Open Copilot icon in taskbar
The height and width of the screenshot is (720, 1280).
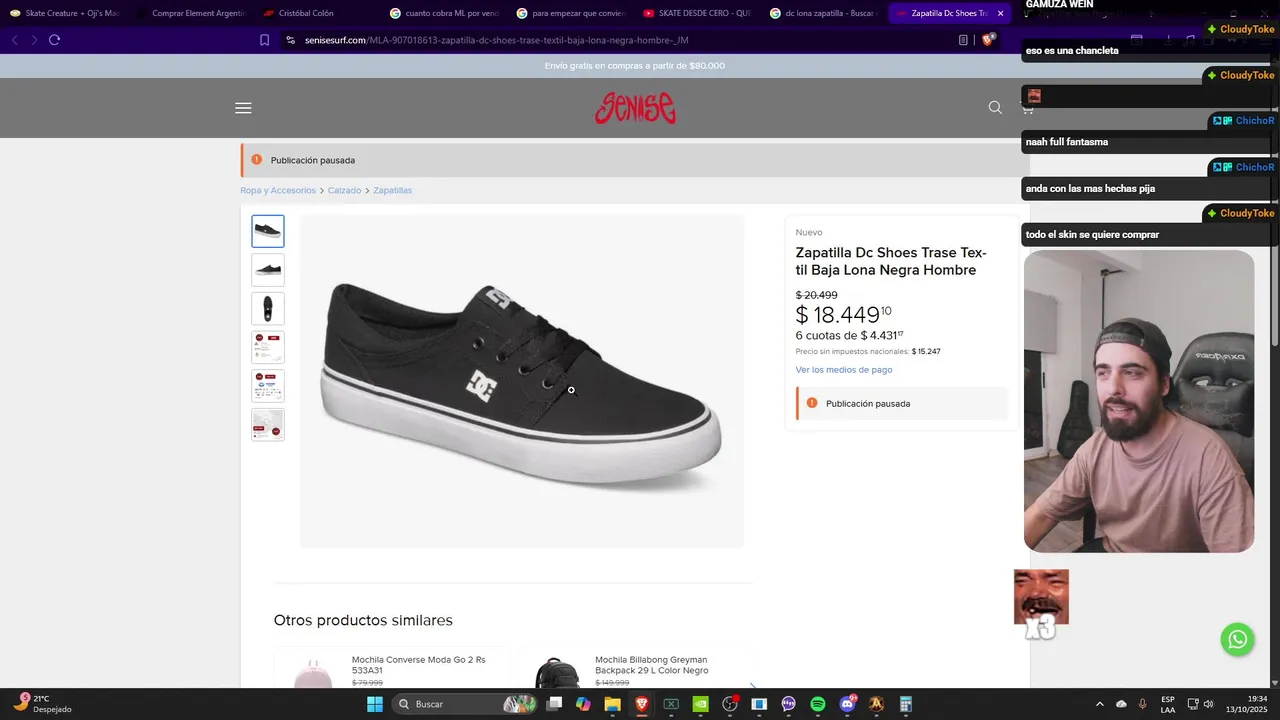pyautogui.click(x=583, y=704)
